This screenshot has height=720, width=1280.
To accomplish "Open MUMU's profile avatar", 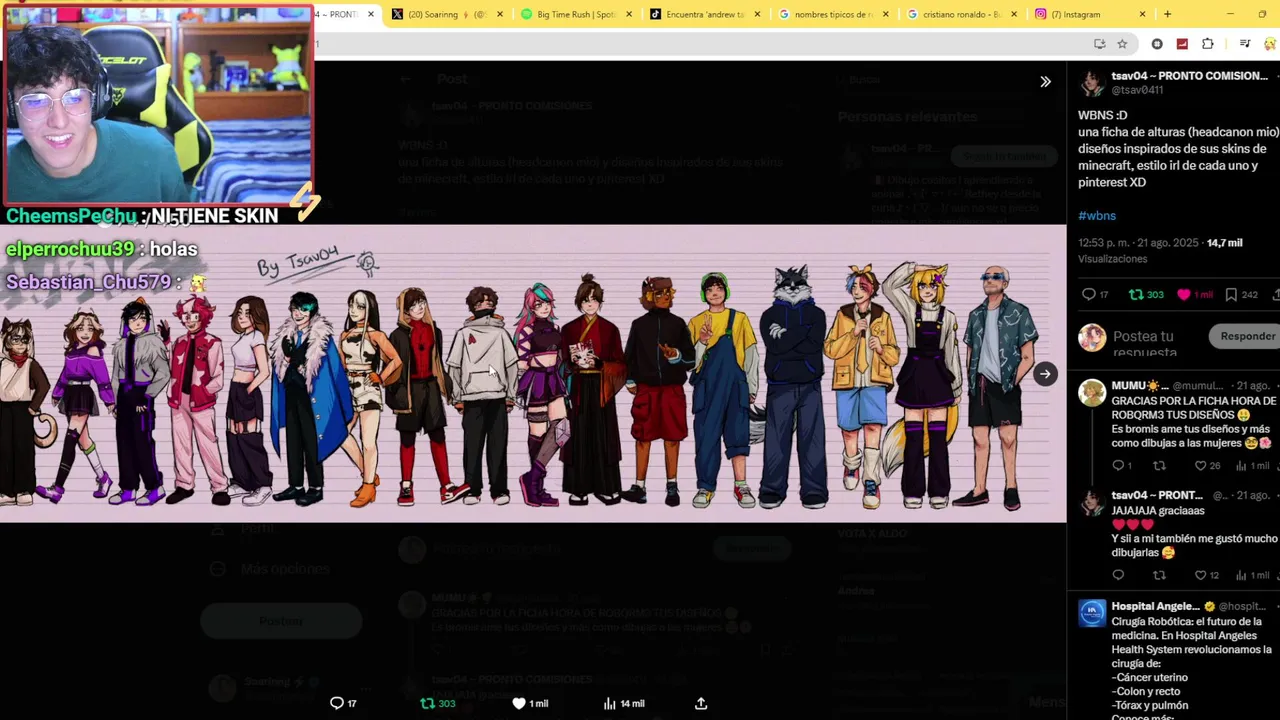I will (x=1092, y=392).
